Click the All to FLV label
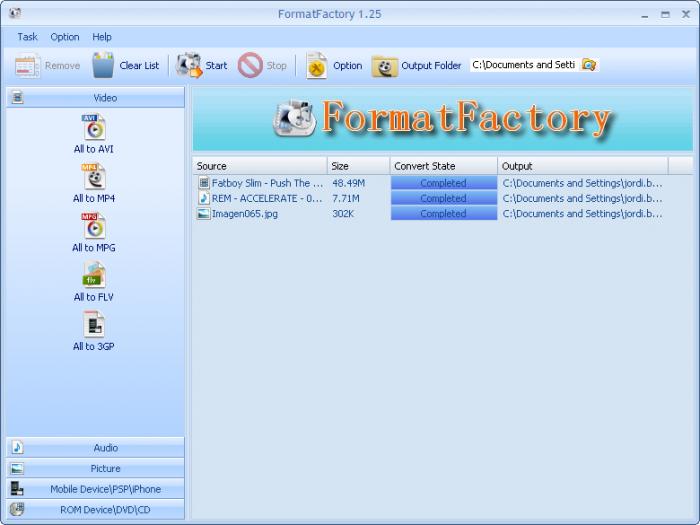Screen dimensions: 700x525 click(x=94, y=297)
